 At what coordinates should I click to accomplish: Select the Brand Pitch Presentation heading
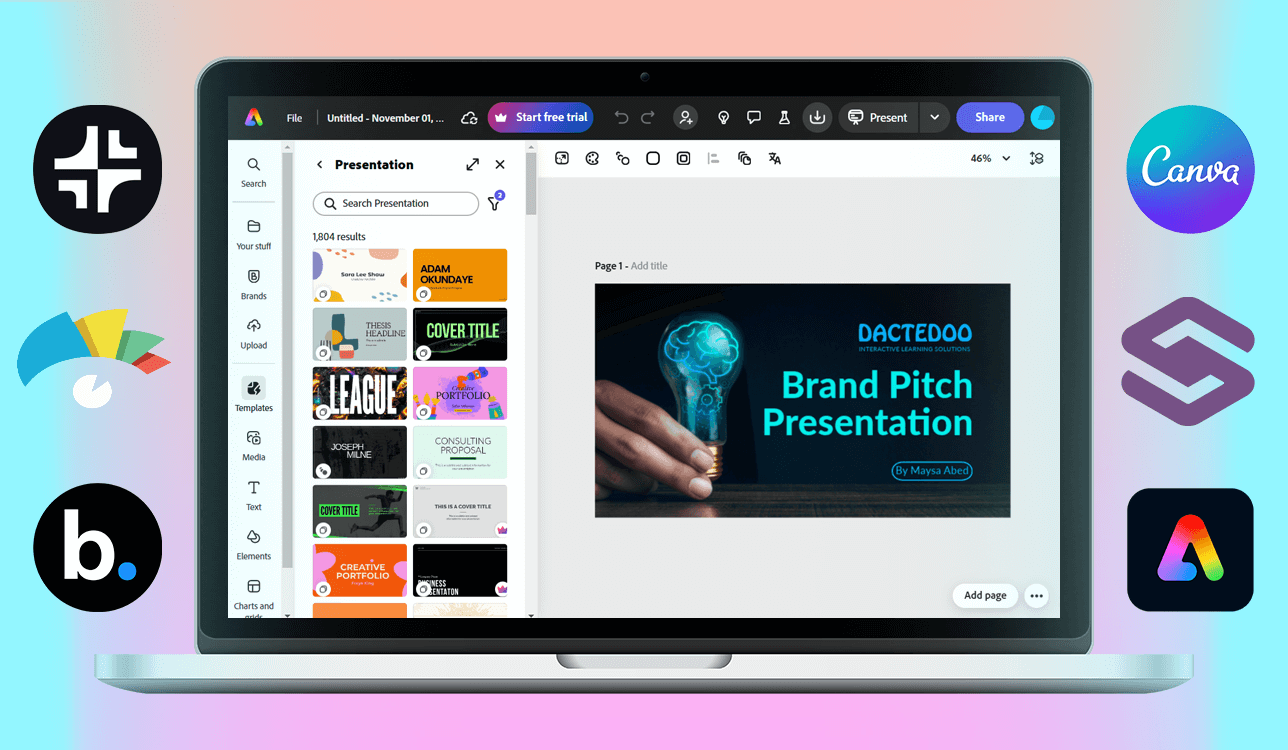click(x=868, y=404)
